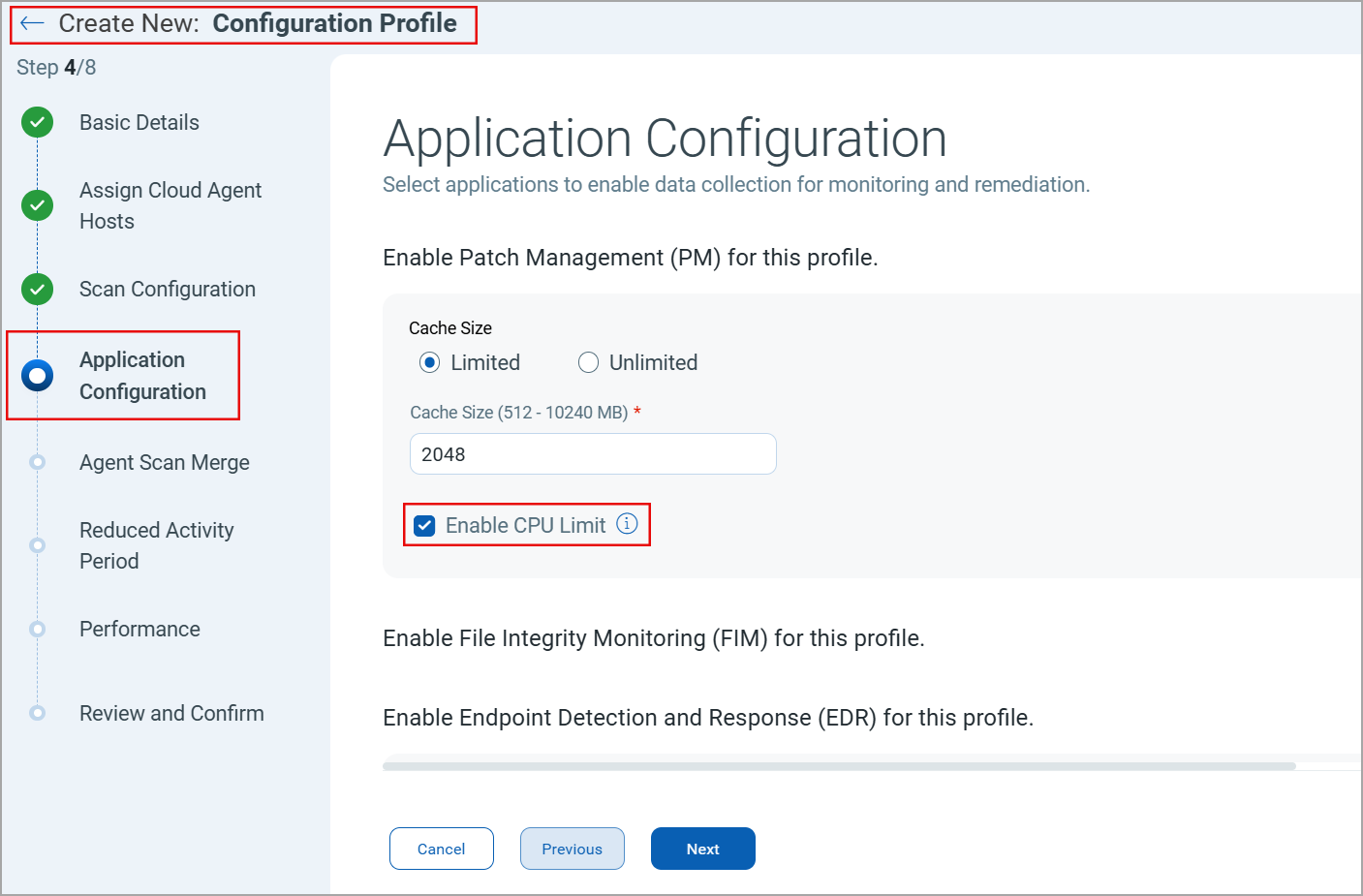Viewport: 1363px width, 896px height.
Task: Click the back arrow in the header
Action: point(31,23)
